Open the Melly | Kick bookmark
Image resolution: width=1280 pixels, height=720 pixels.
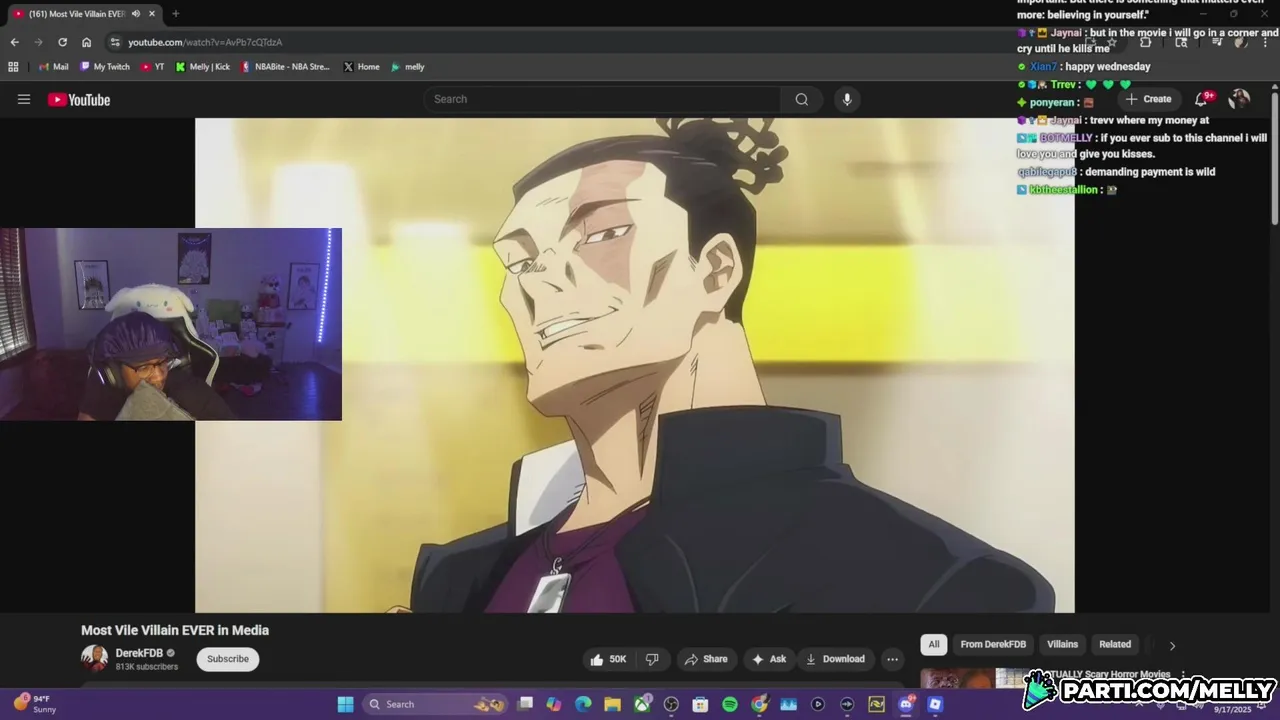pyautogui.click(x=203, y=67)
